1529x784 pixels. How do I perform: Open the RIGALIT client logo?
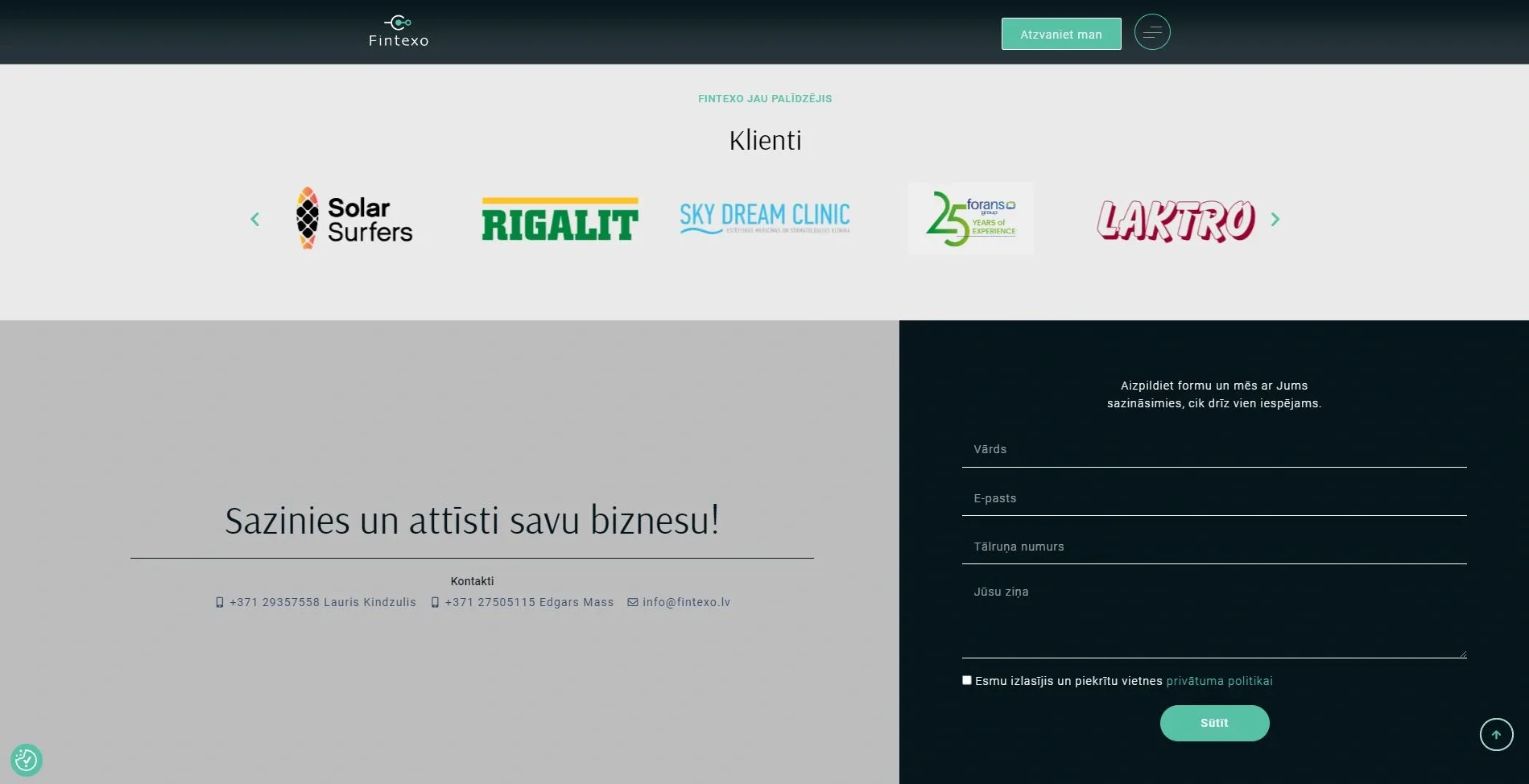coord(560,219)
